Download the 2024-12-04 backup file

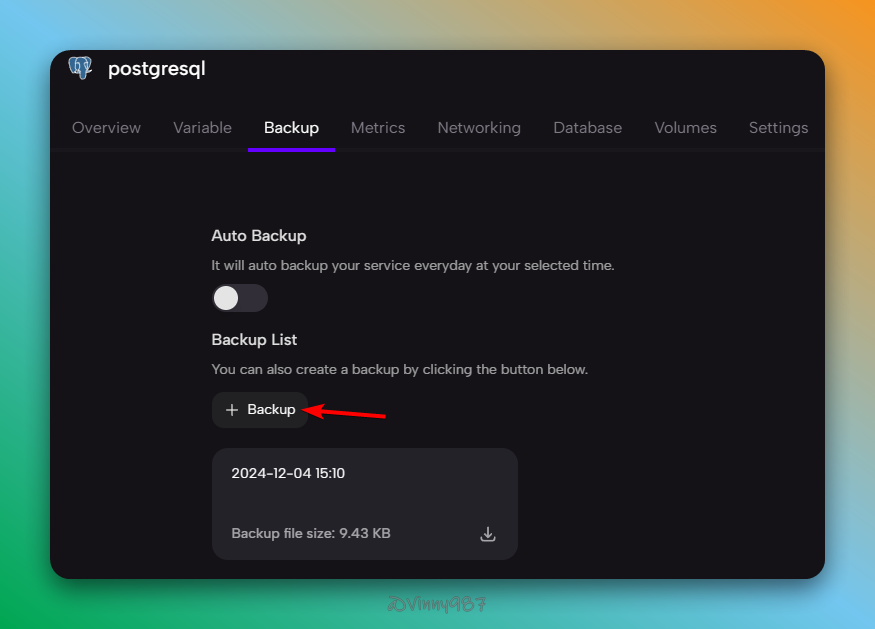(488, 534)
